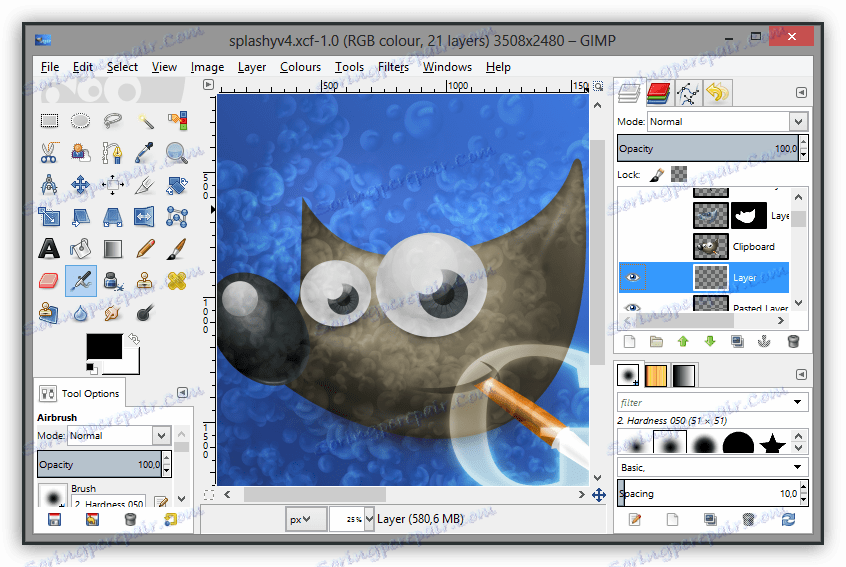This screenshot has height=567, width=846.
Task: Open the File menu
Action: click(x=50, y=67)
